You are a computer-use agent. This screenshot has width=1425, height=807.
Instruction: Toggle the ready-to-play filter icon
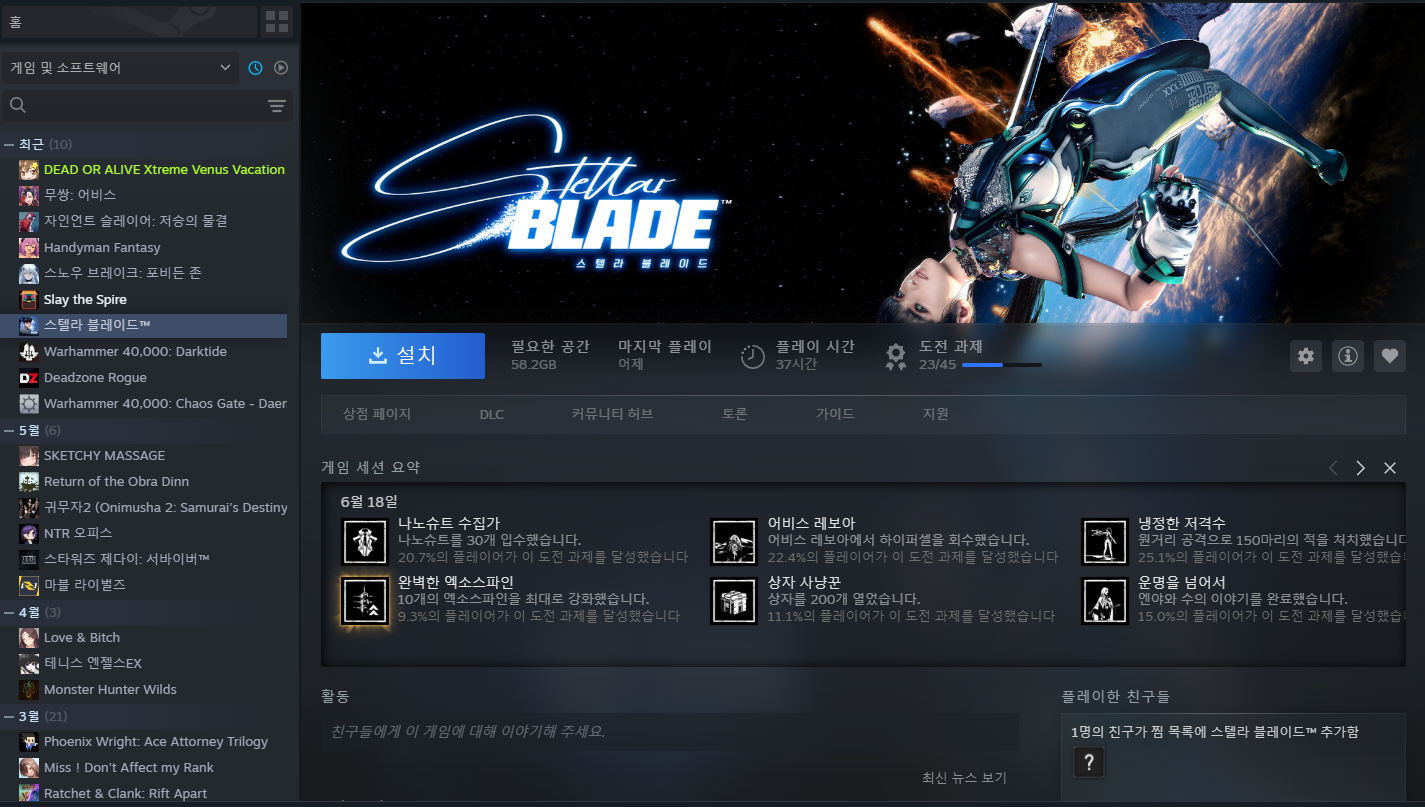click(281, 68)
